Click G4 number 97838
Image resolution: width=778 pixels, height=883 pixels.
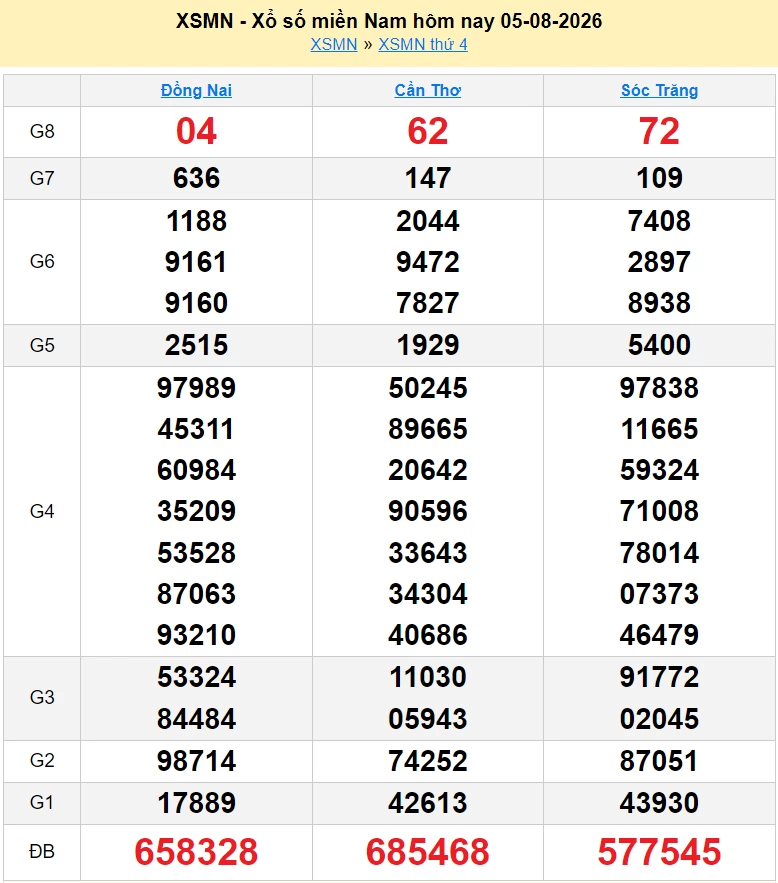pos(659,388)
